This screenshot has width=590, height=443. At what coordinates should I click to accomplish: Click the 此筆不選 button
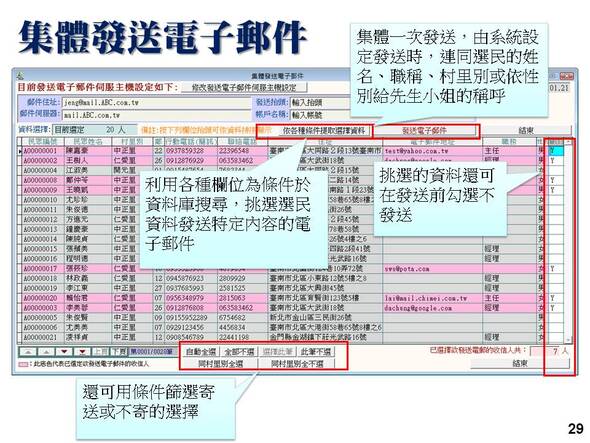point(316,352)
